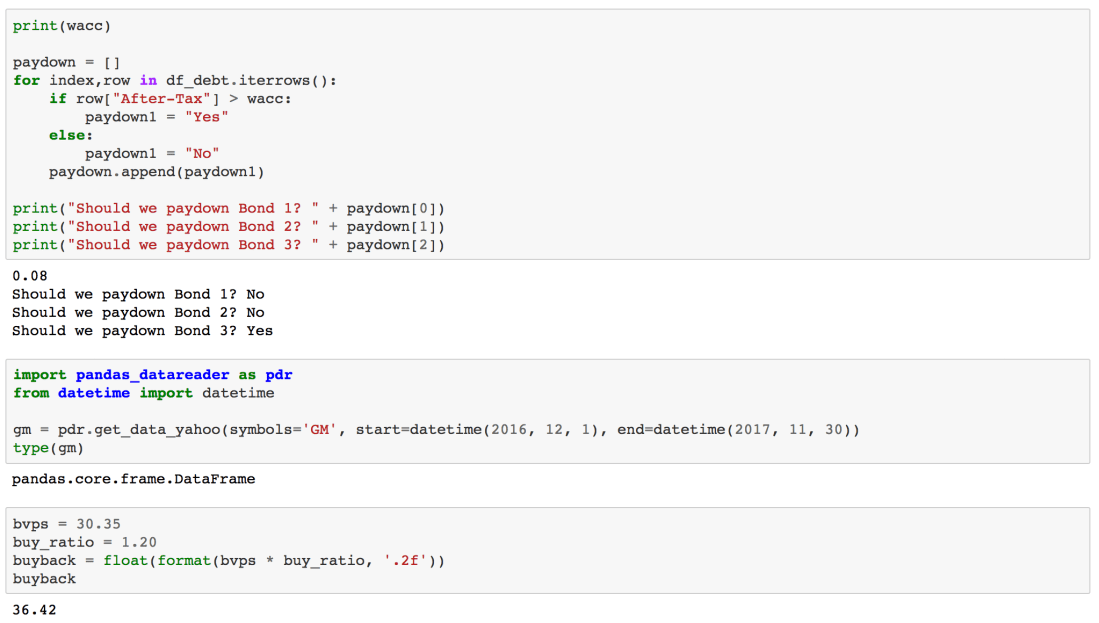The height and width of the screenshot is (623, 1099).
Task: Click the buyback = float(format(...)) line
Action: click(228, 560)
